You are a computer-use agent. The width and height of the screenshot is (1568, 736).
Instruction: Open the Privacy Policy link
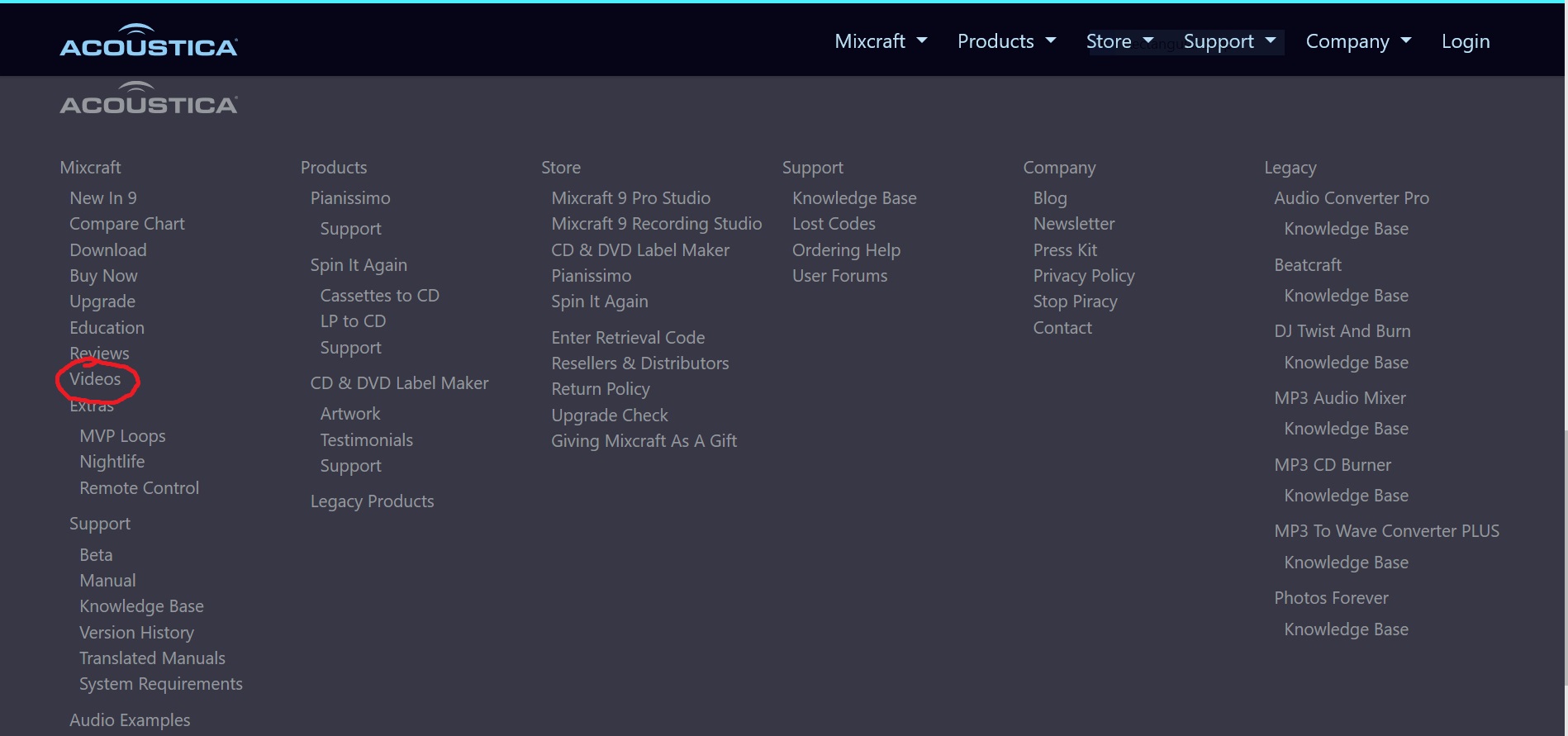point(1084,276)
